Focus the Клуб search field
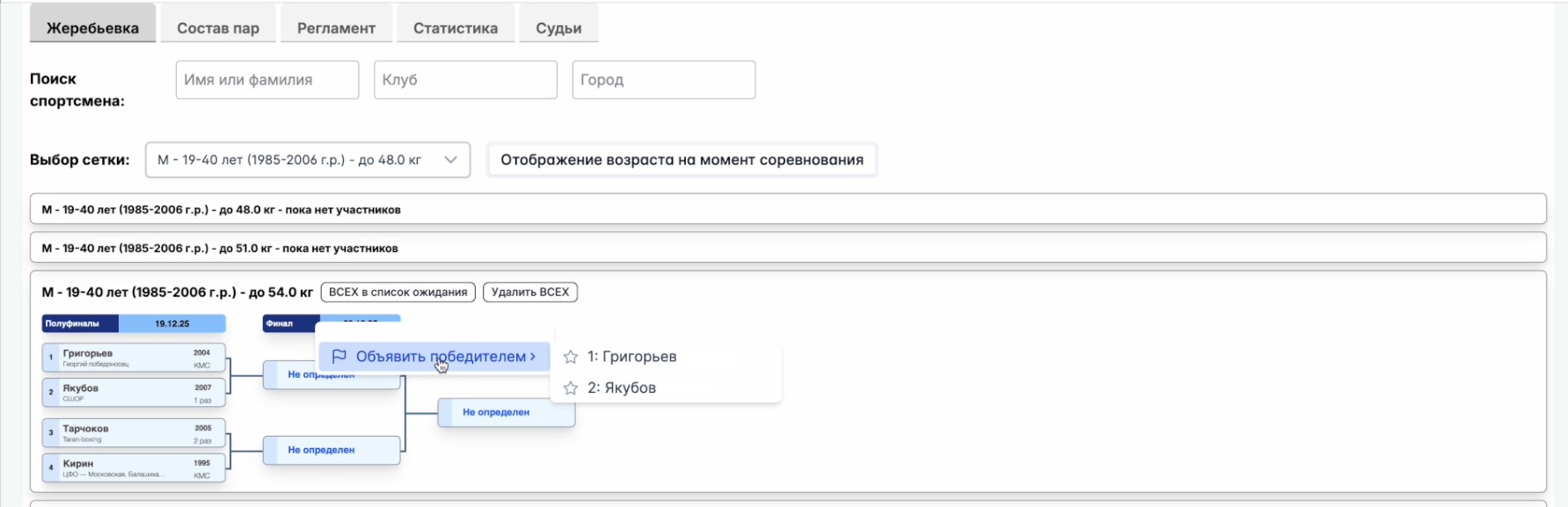The width and height of the screenshot is (1568, 507). (x=465, y=80)
